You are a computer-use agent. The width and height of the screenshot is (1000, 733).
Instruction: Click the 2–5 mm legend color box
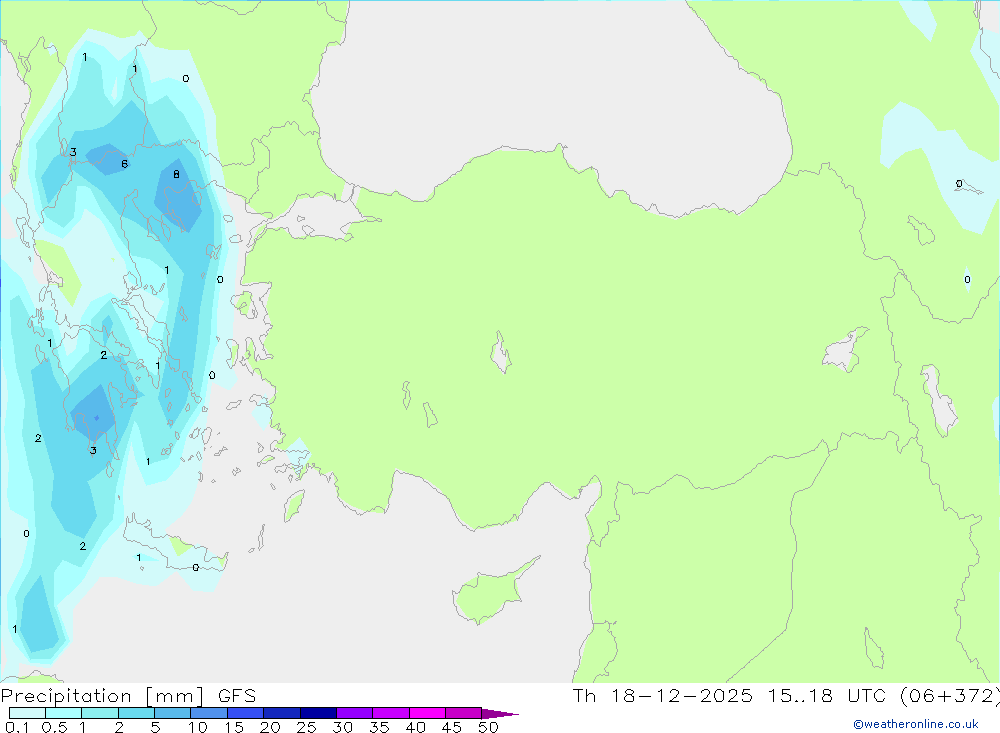[x=136, y=713]
